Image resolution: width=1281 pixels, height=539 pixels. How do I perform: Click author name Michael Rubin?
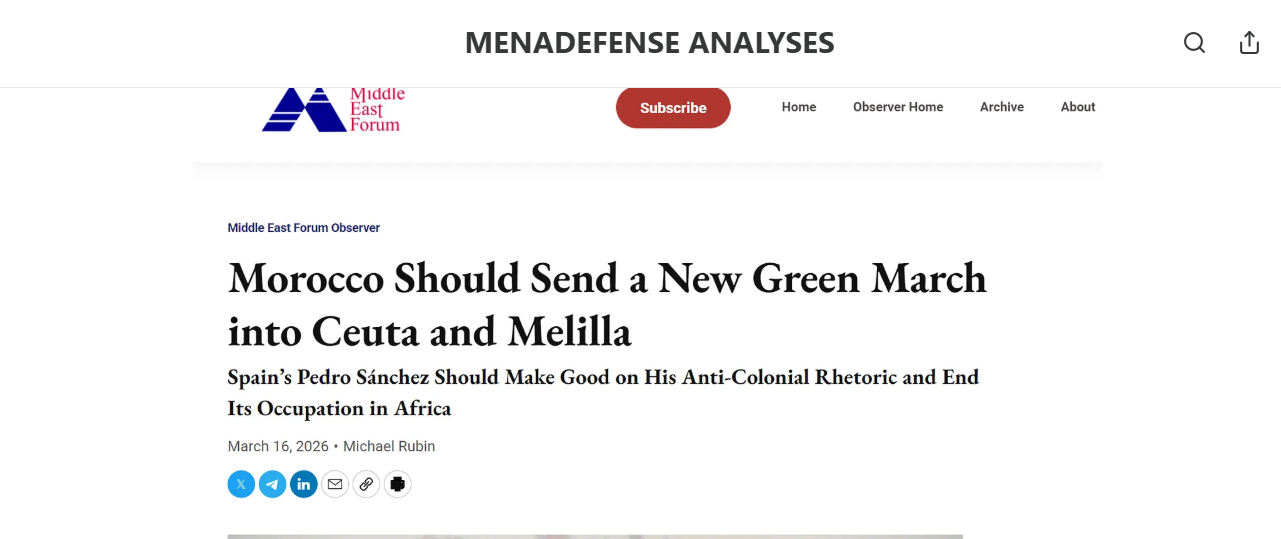tap(389, 446)
